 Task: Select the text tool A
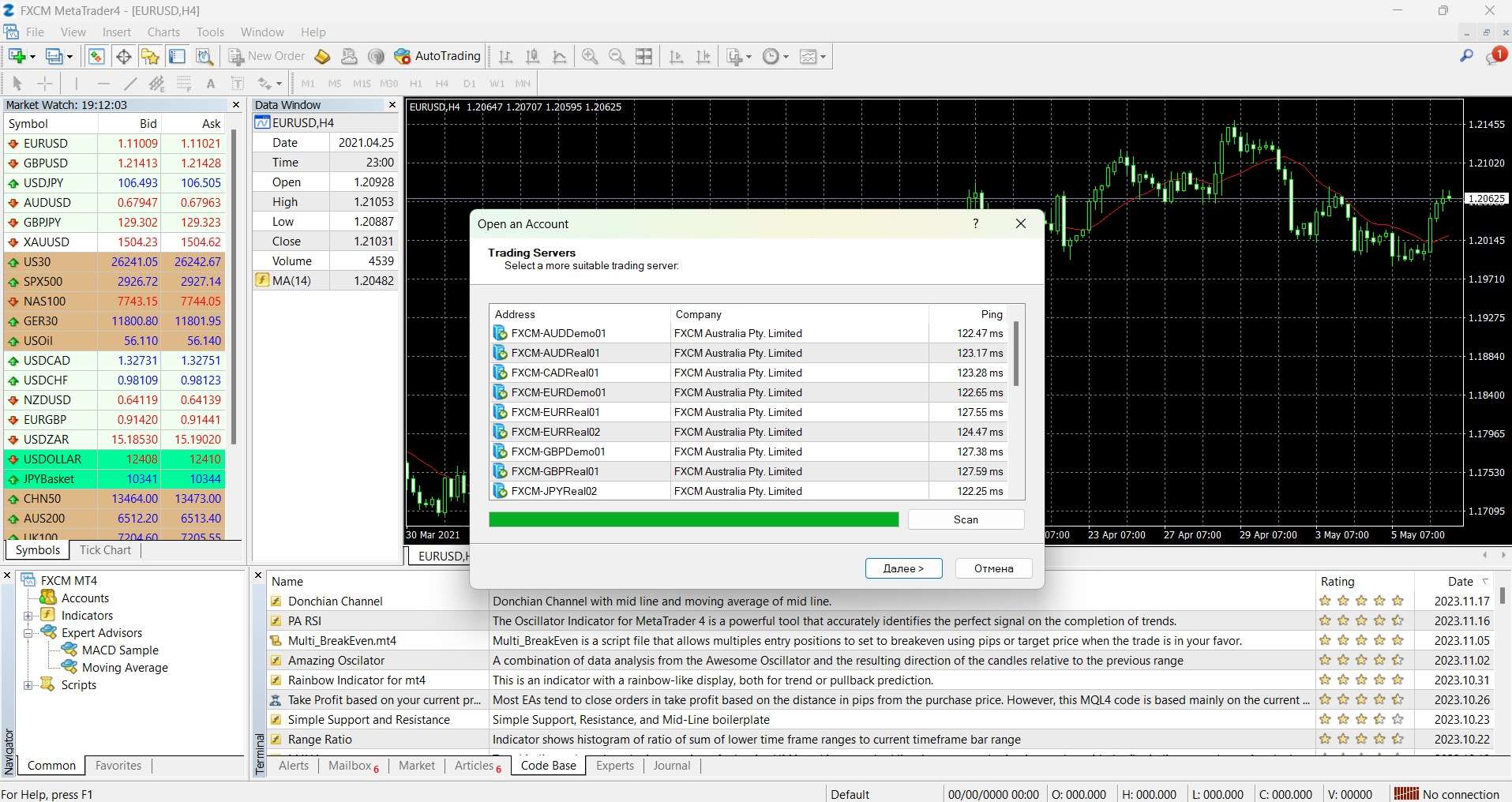(211, 84)
